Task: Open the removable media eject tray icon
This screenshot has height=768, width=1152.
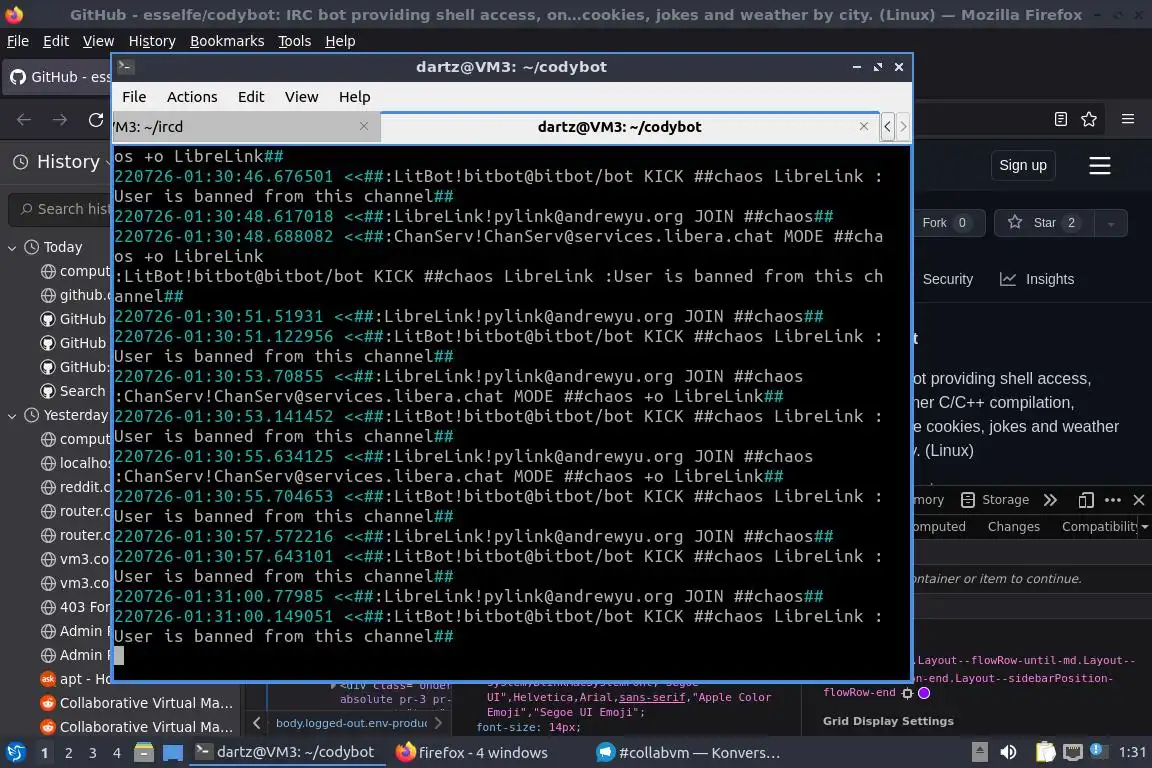Action: coord(979,752)
